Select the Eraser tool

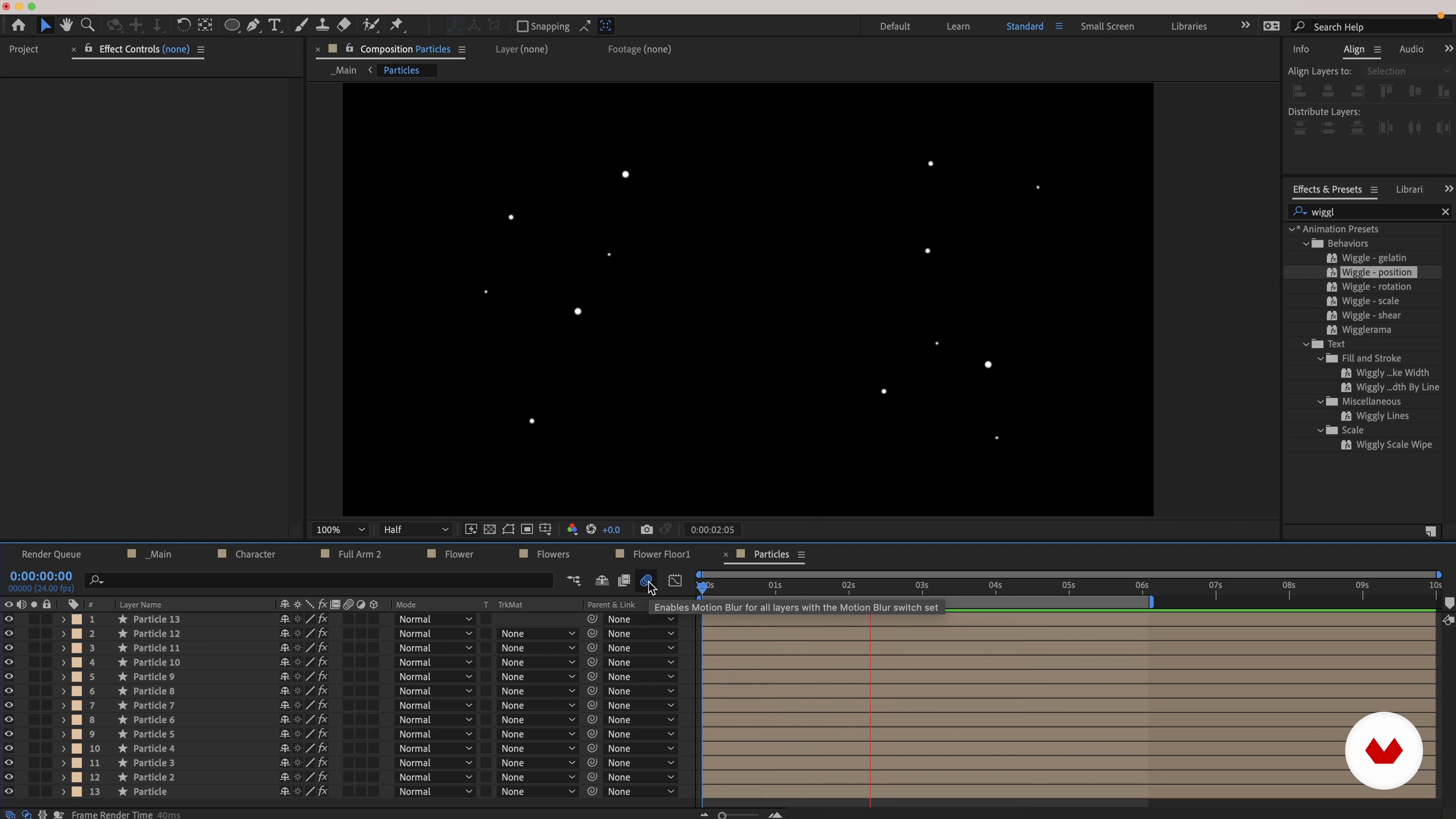[x=344, y=25]
